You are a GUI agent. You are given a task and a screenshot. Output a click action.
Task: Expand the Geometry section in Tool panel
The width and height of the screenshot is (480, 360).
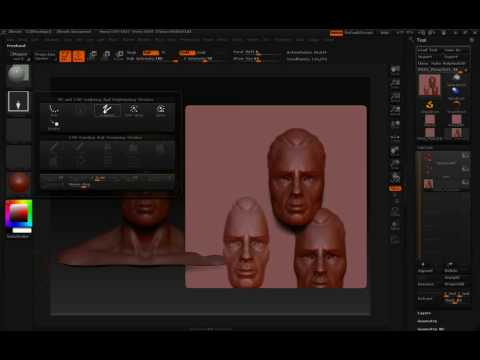pyautogui.click(x=427, y=321)
